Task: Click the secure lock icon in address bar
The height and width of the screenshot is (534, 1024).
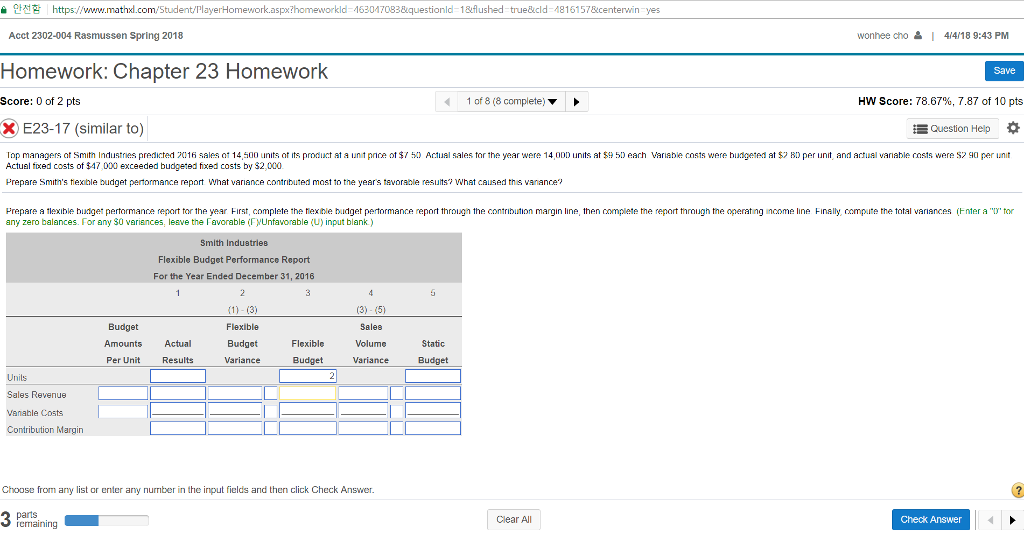Action: point(4,9)
